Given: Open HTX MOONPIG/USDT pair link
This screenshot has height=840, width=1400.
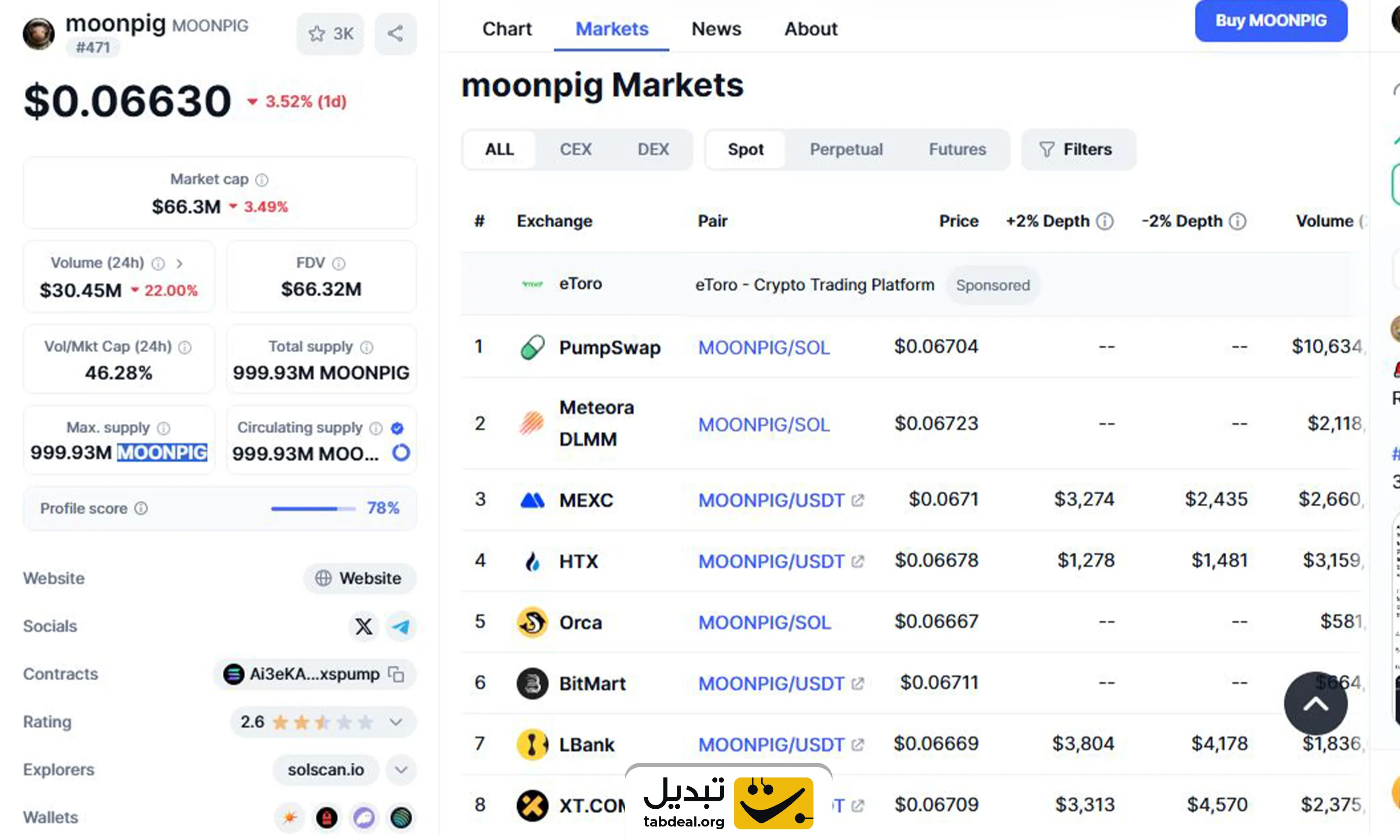Looking at the screenshot, I should [x=771, y=561].
